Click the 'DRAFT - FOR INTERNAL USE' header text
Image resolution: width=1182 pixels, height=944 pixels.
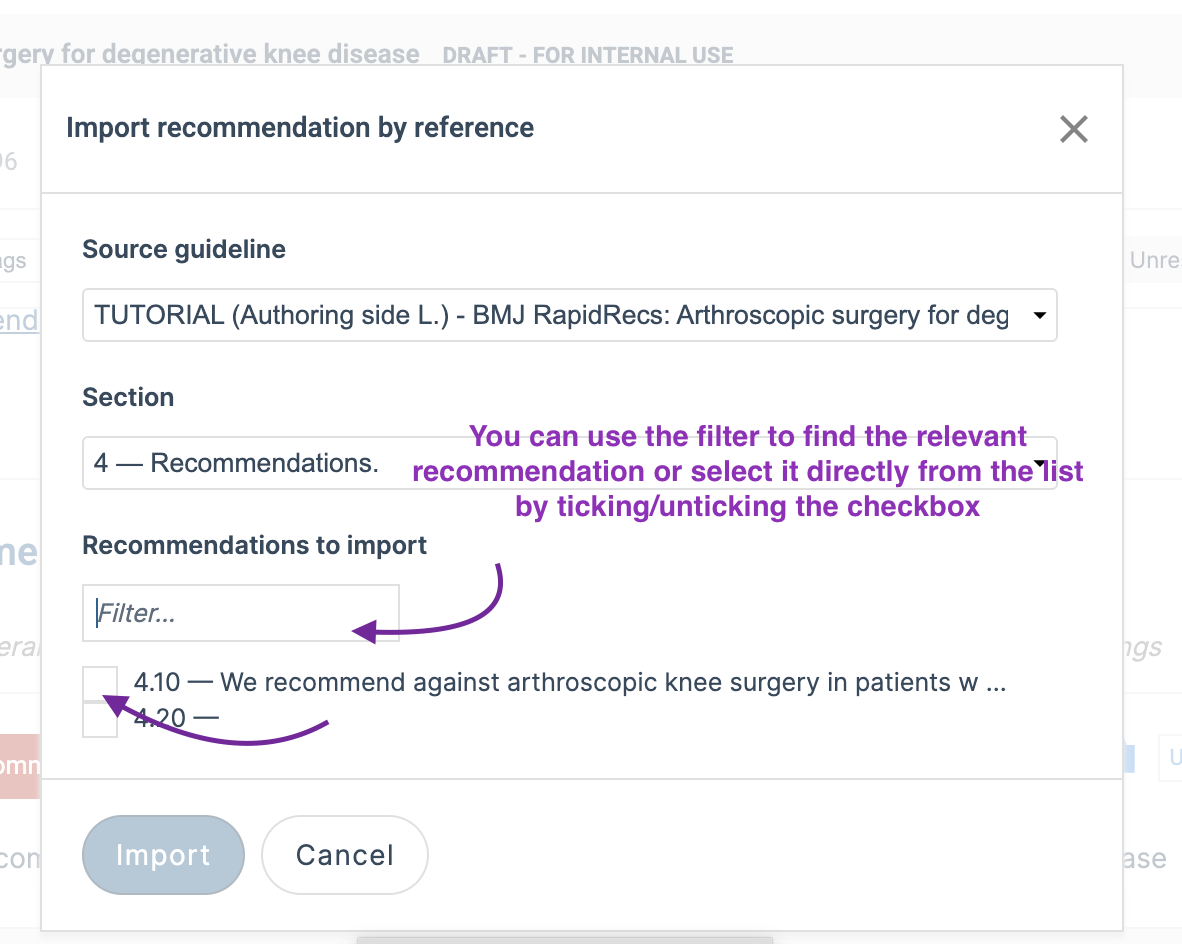pos(588,55)
